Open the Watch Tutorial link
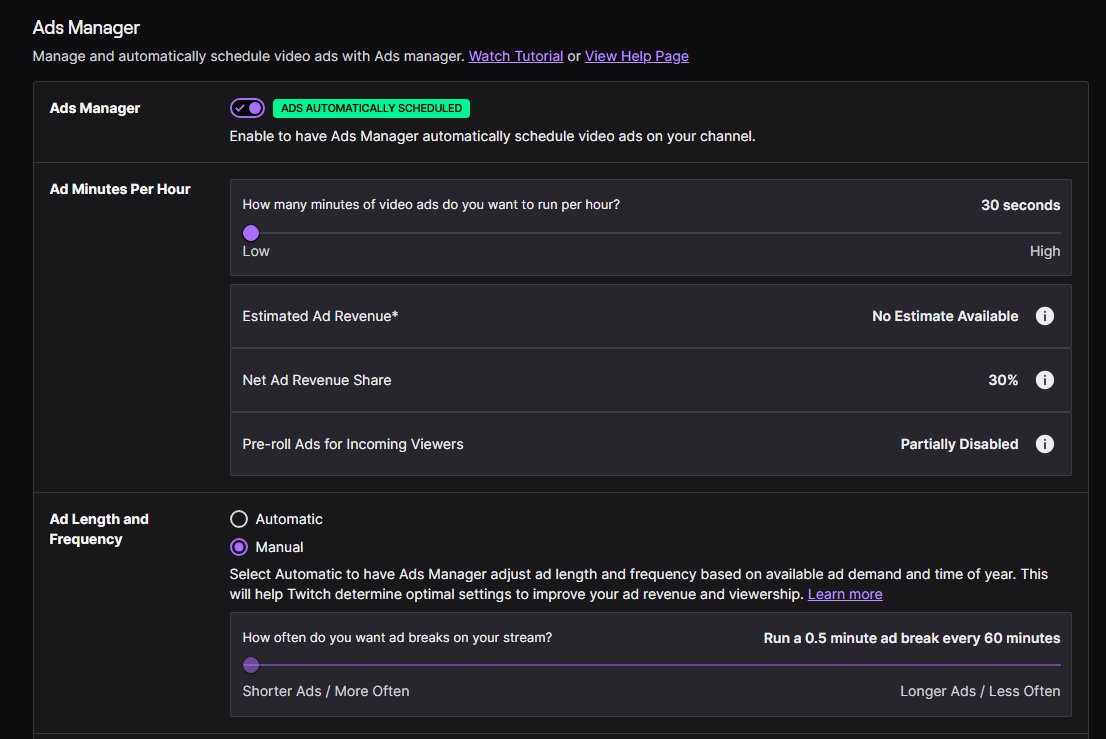1106x739 pixels. [x=516, y=56]
